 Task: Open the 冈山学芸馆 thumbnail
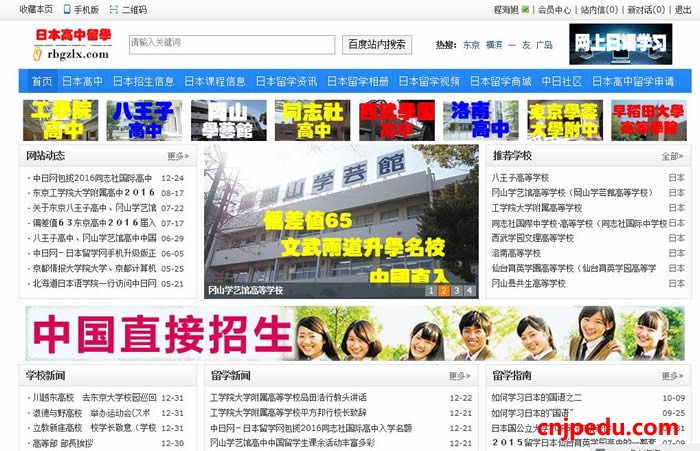229,121
